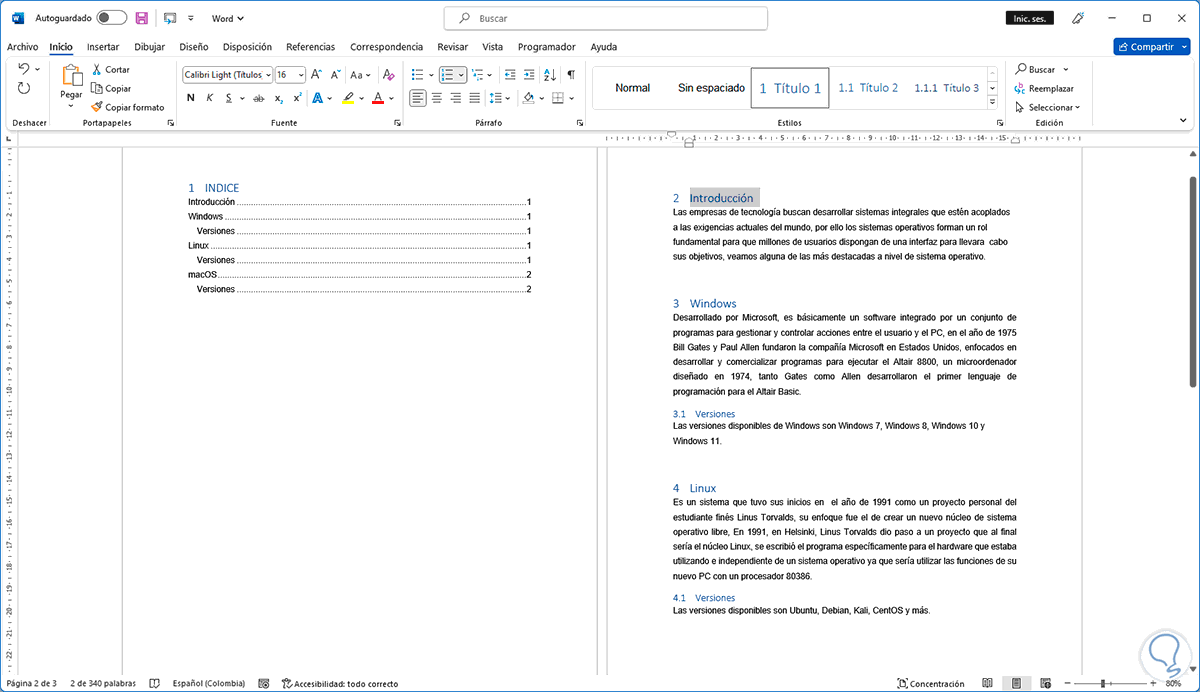Click the Undo arrow icon
The width and height of the screenshot is (1200, 692).
(24, 69)
